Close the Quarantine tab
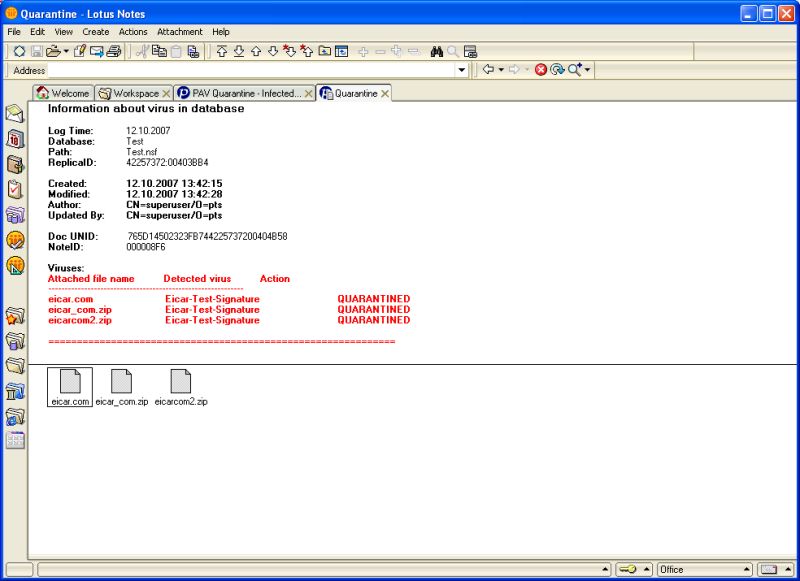Viewport: 800px width, 581px height. [x=385, y=94]
